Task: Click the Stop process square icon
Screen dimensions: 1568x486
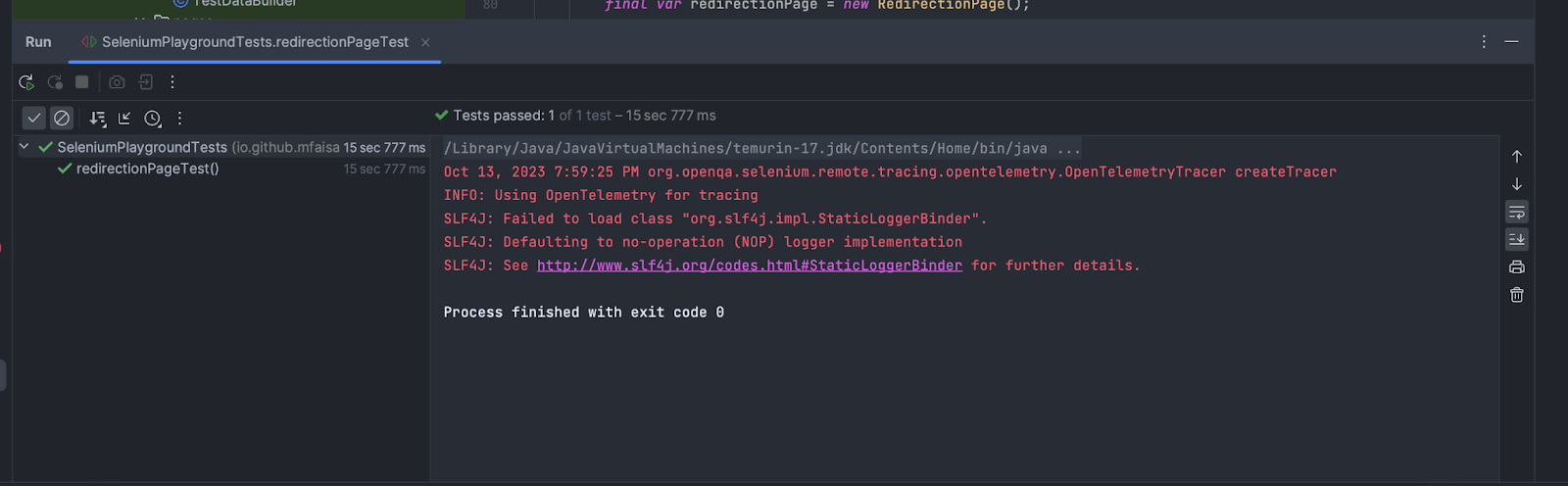Action: [x=82, y=82]
